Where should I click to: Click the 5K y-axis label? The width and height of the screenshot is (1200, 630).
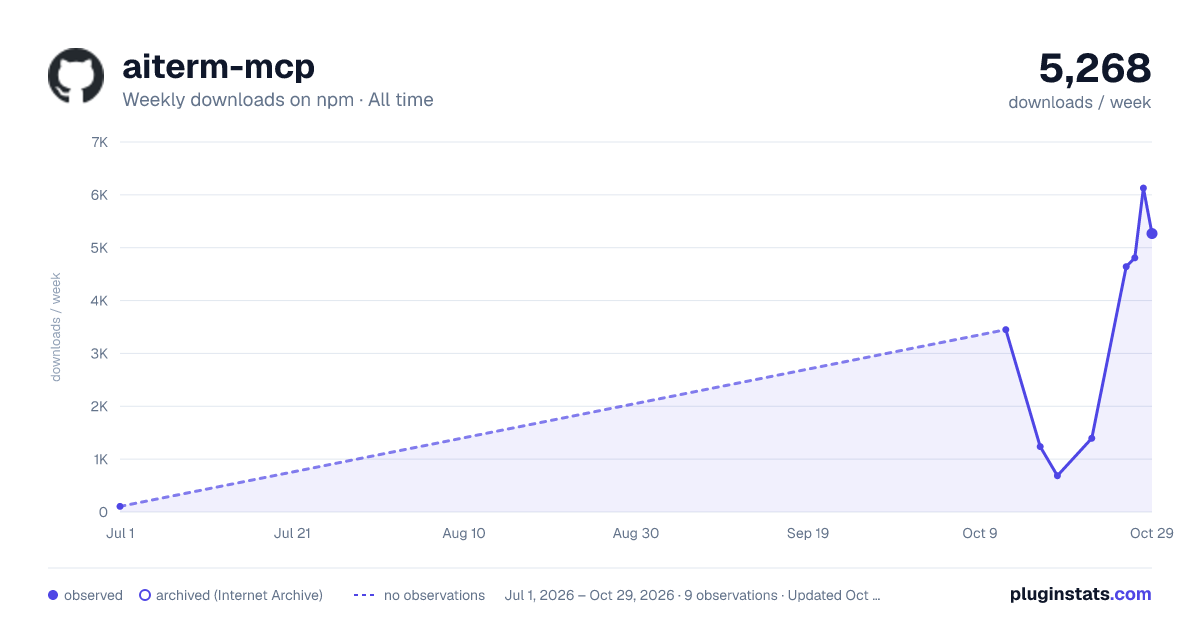pos(99,248)
